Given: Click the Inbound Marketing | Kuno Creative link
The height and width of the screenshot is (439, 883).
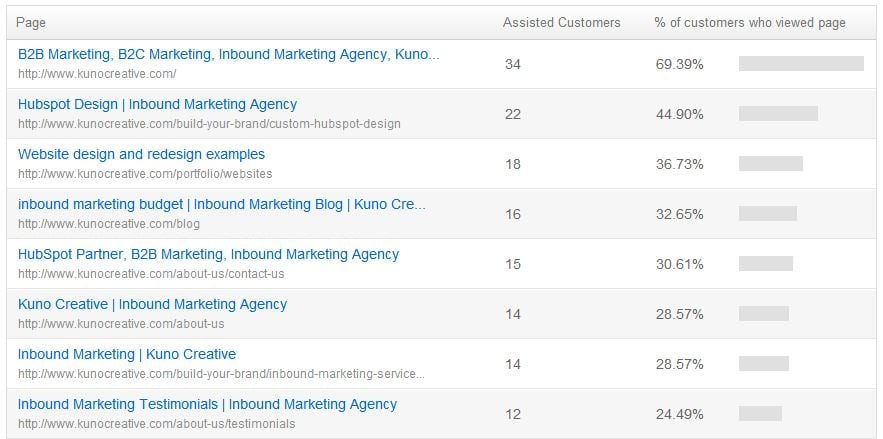Looking at the screenshot, I should point(127,354).
